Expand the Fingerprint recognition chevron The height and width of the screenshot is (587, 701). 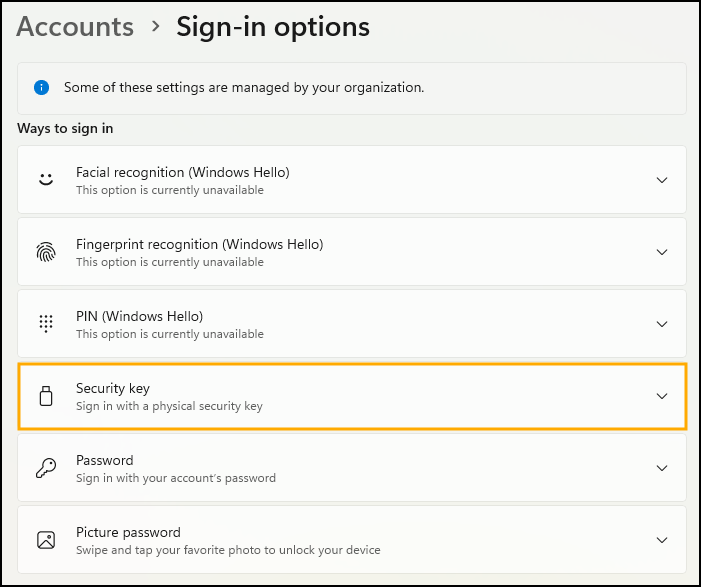click(661, 252)
